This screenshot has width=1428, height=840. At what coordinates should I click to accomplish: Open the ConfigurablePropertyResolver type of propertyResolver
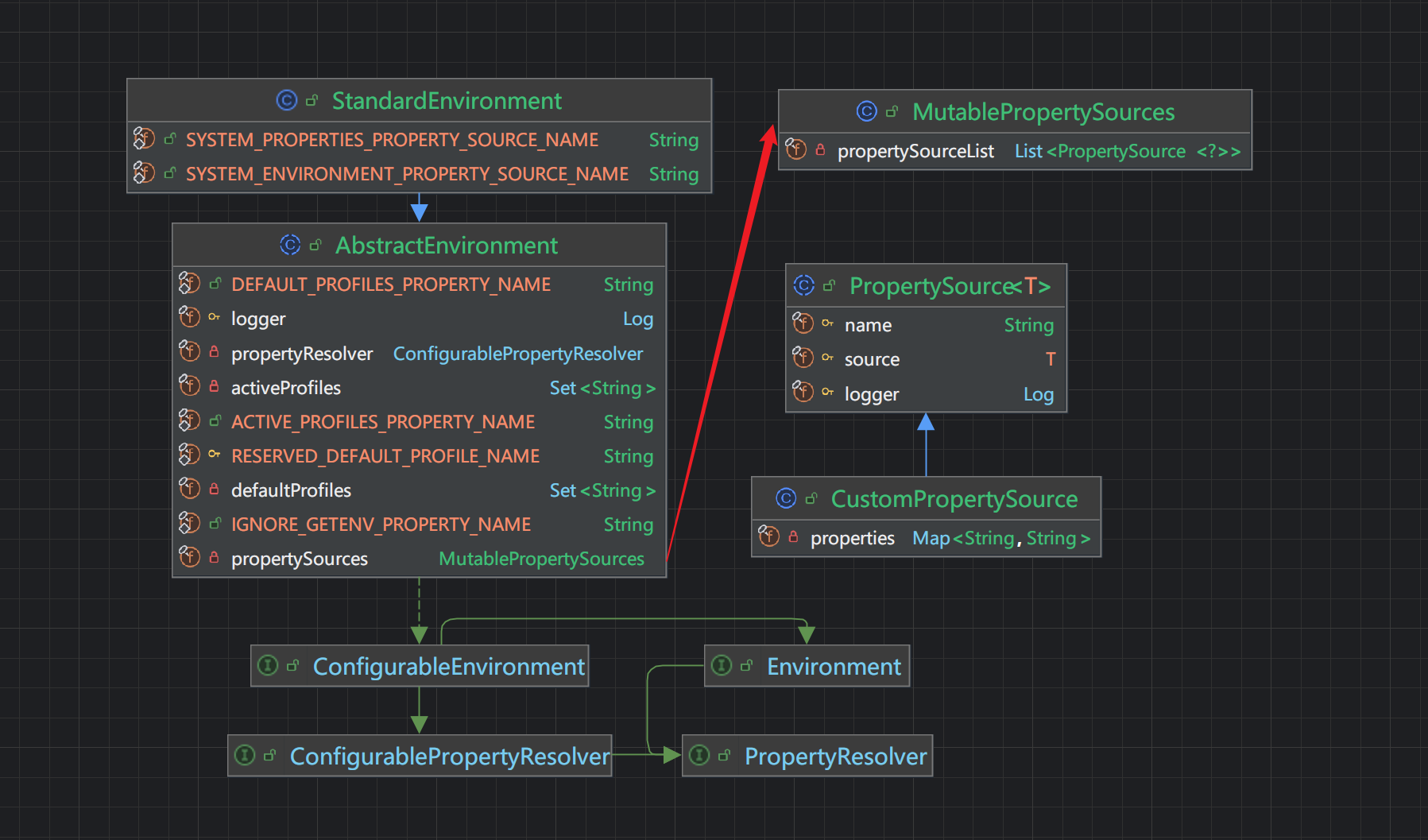click(x=518, y=354)
